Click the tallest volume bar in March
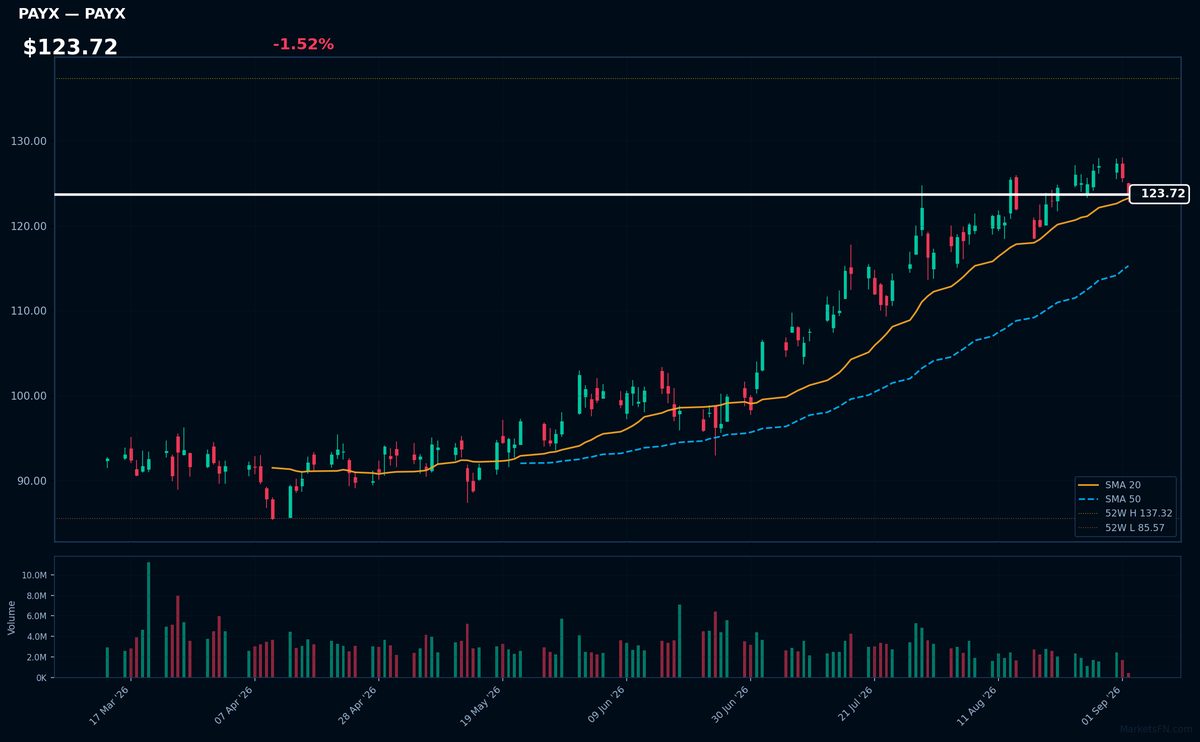Image resolution: width=1200 pixels, height=742 pixels. [148, 620]
